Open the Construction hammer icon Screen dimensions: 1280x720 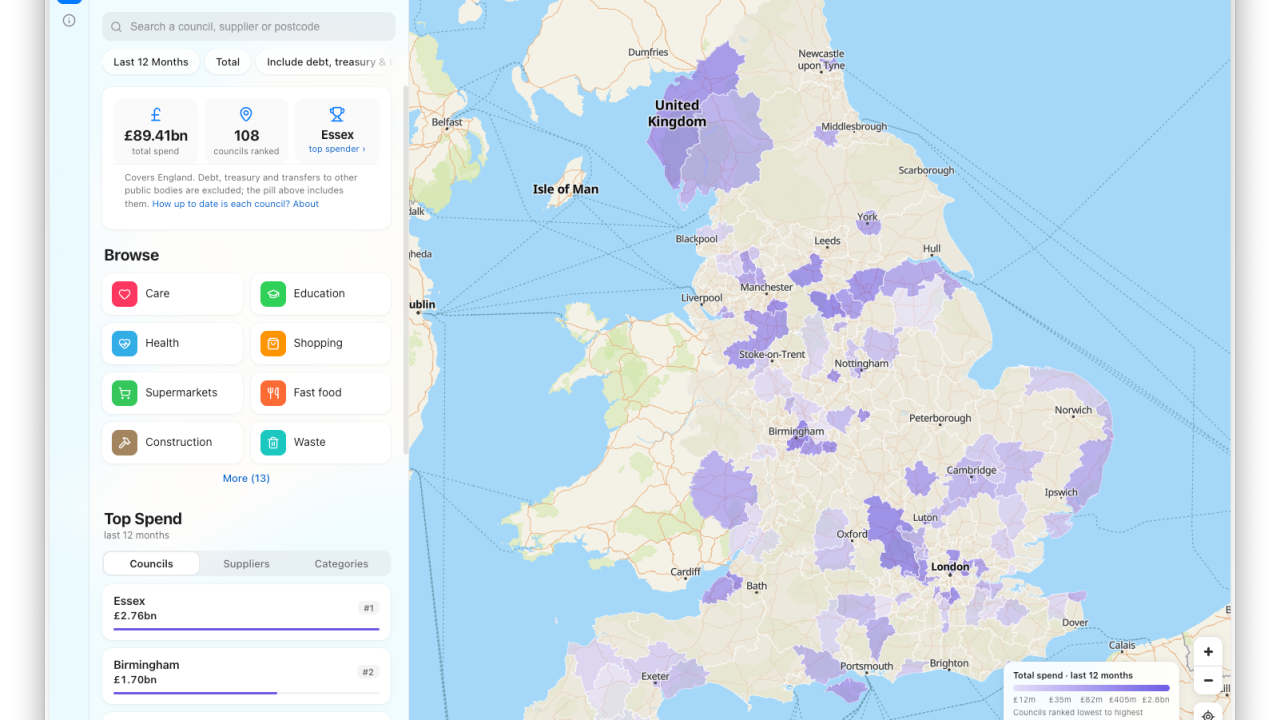click(124, 442)
